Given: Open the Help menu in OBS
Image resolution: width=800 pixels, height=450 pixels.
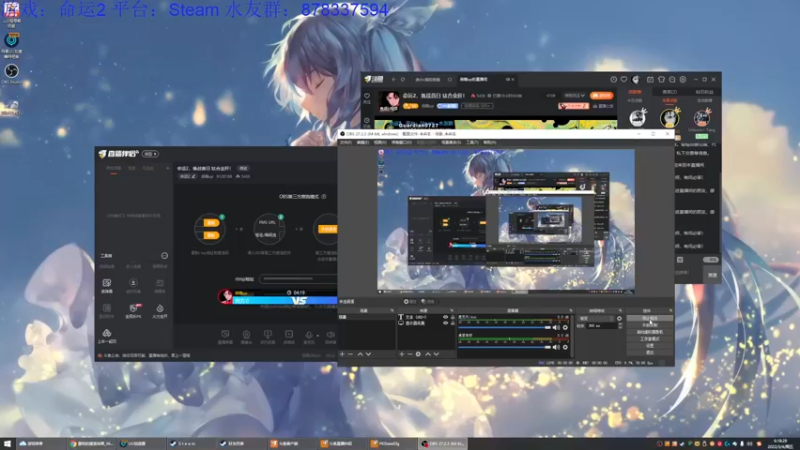Looking at the screenshot, I should (489, 142).
